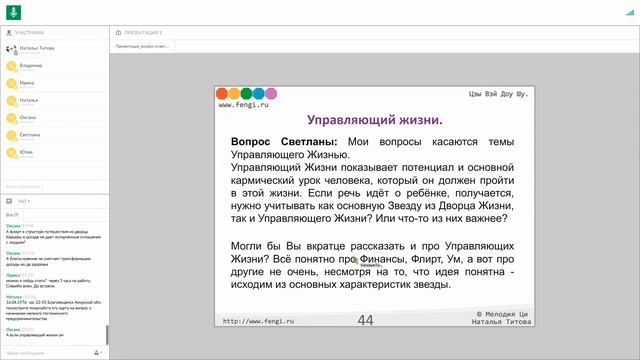Click the Лариса message about going to sleep
This screenshot has height=360, width=640.
click(x=48, y=283)
